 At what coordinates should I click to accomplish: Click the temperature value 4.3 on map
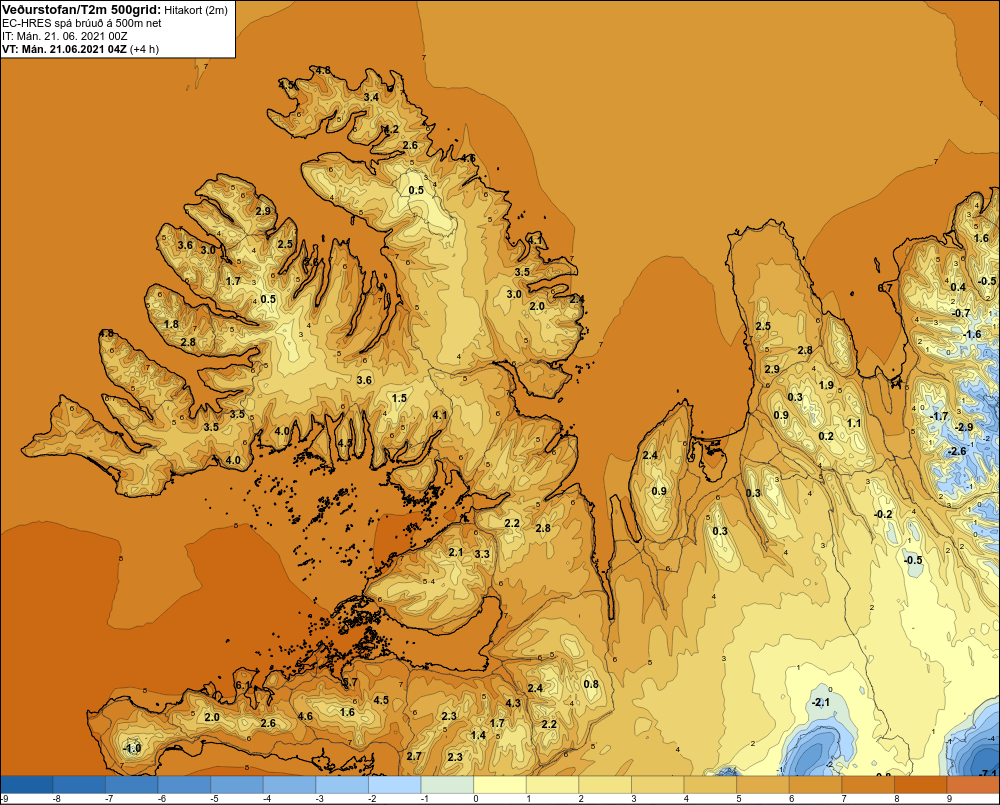point(513,703)
